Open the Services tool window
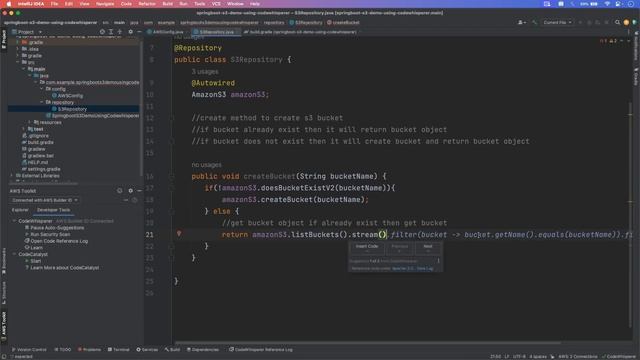Viewport: 640px width, 360px height. [x=147, y=350]
